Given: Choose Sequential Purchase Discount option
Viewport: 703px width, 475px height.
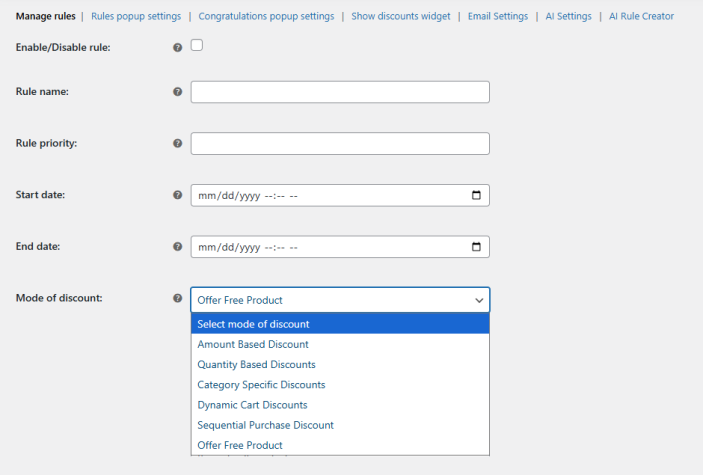Looking at the screenshot, I should pyautogui.click(x=265, y=425).
